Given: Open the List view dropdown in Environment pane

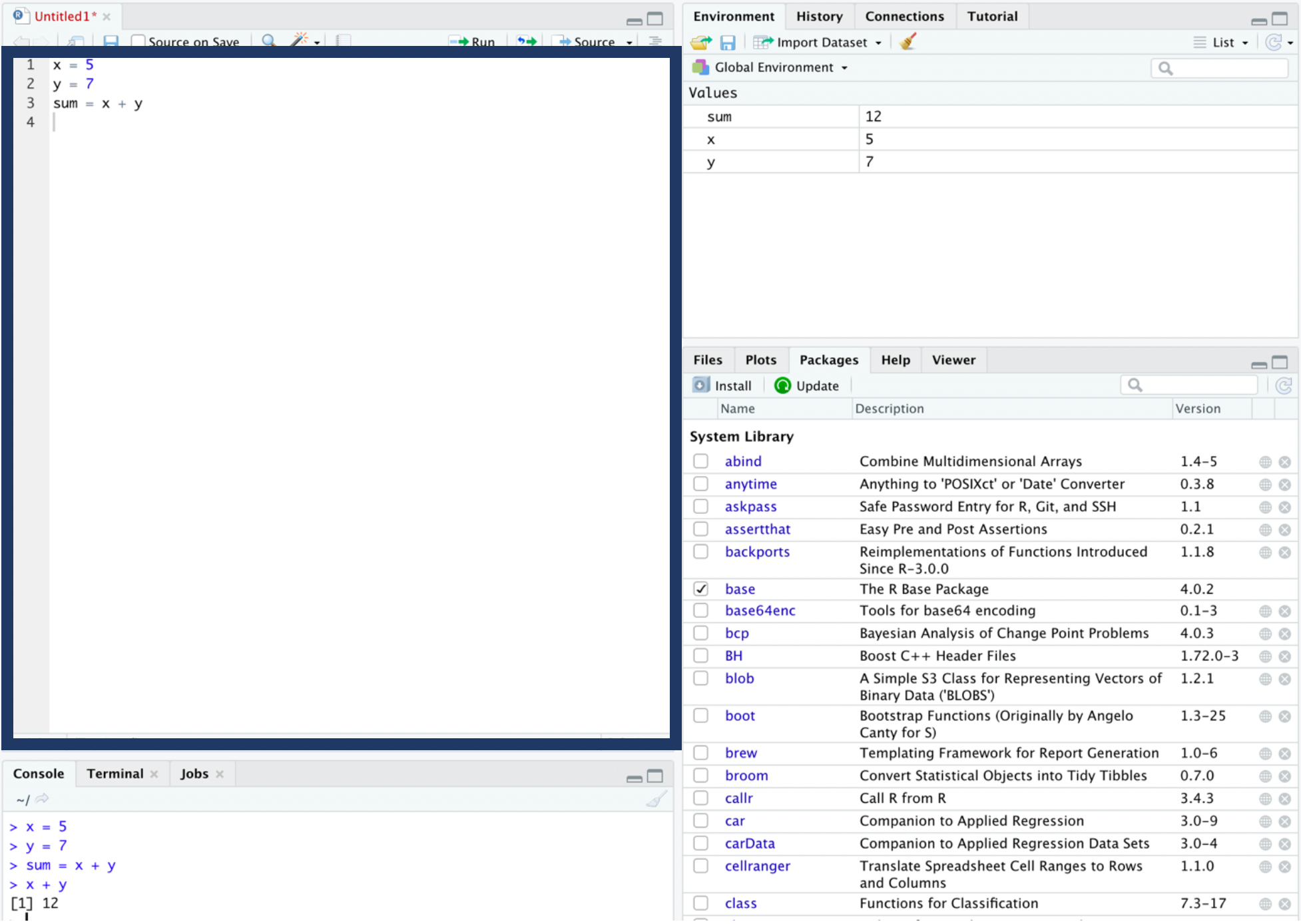Looking at the screenshot, I should click(1222, 42).
